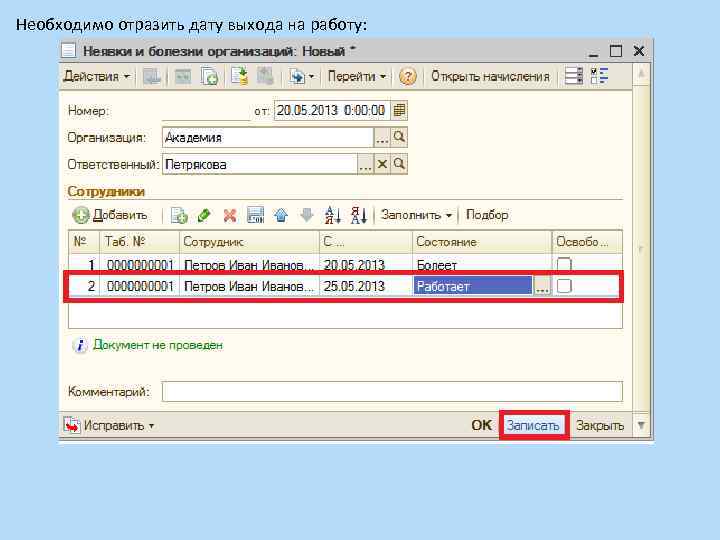Click the Состояние column header
This screenshot has height=540, width=720.
point(482,242)
